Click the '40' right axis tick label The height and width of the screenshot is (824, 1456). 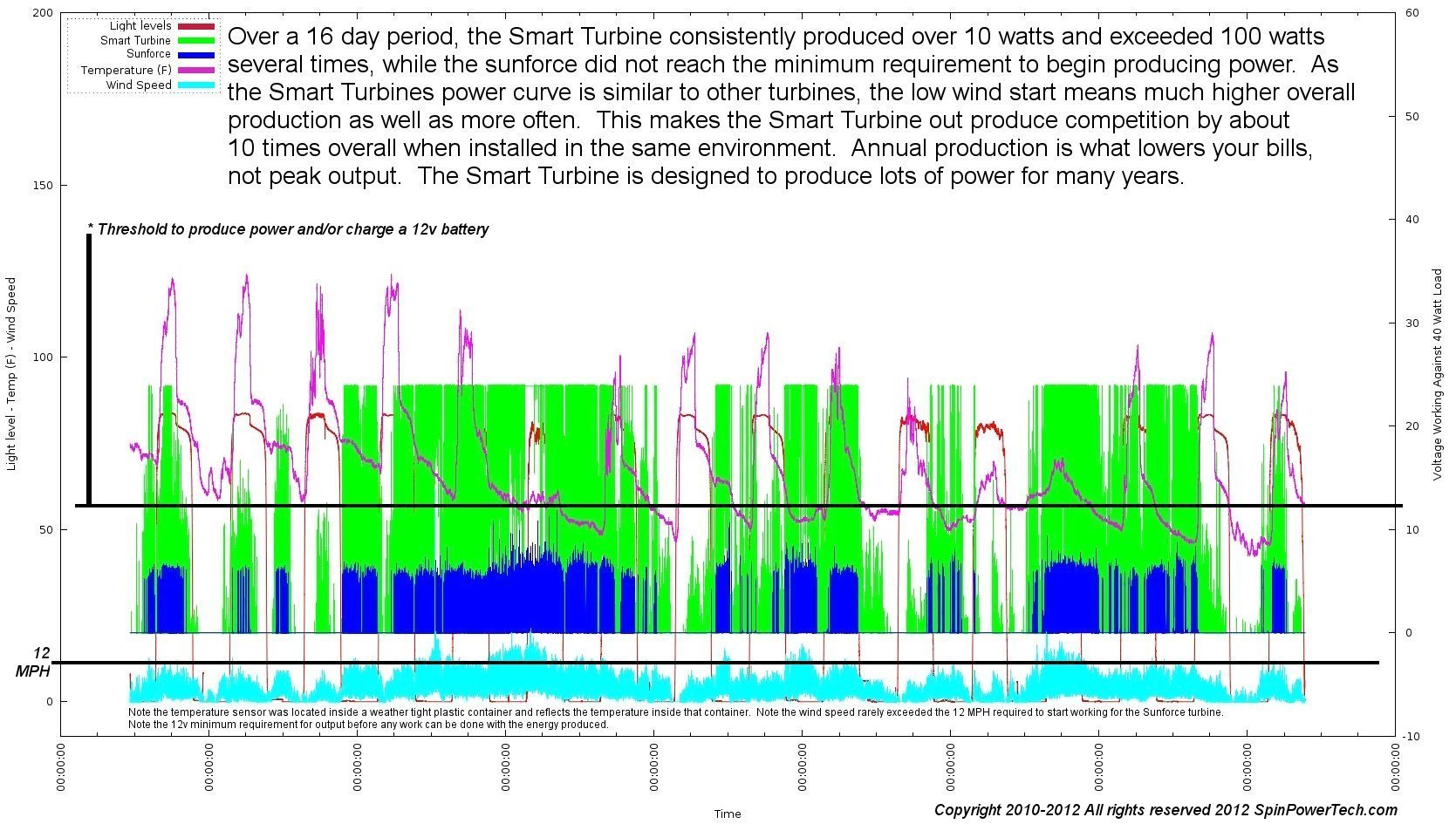tap(1412, 220)
